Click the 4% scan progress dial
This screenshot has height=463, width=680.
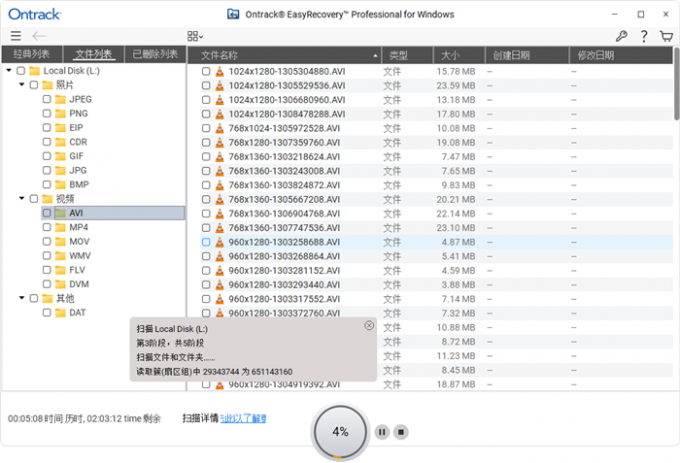pyautogui.click(x=340, y=432)
